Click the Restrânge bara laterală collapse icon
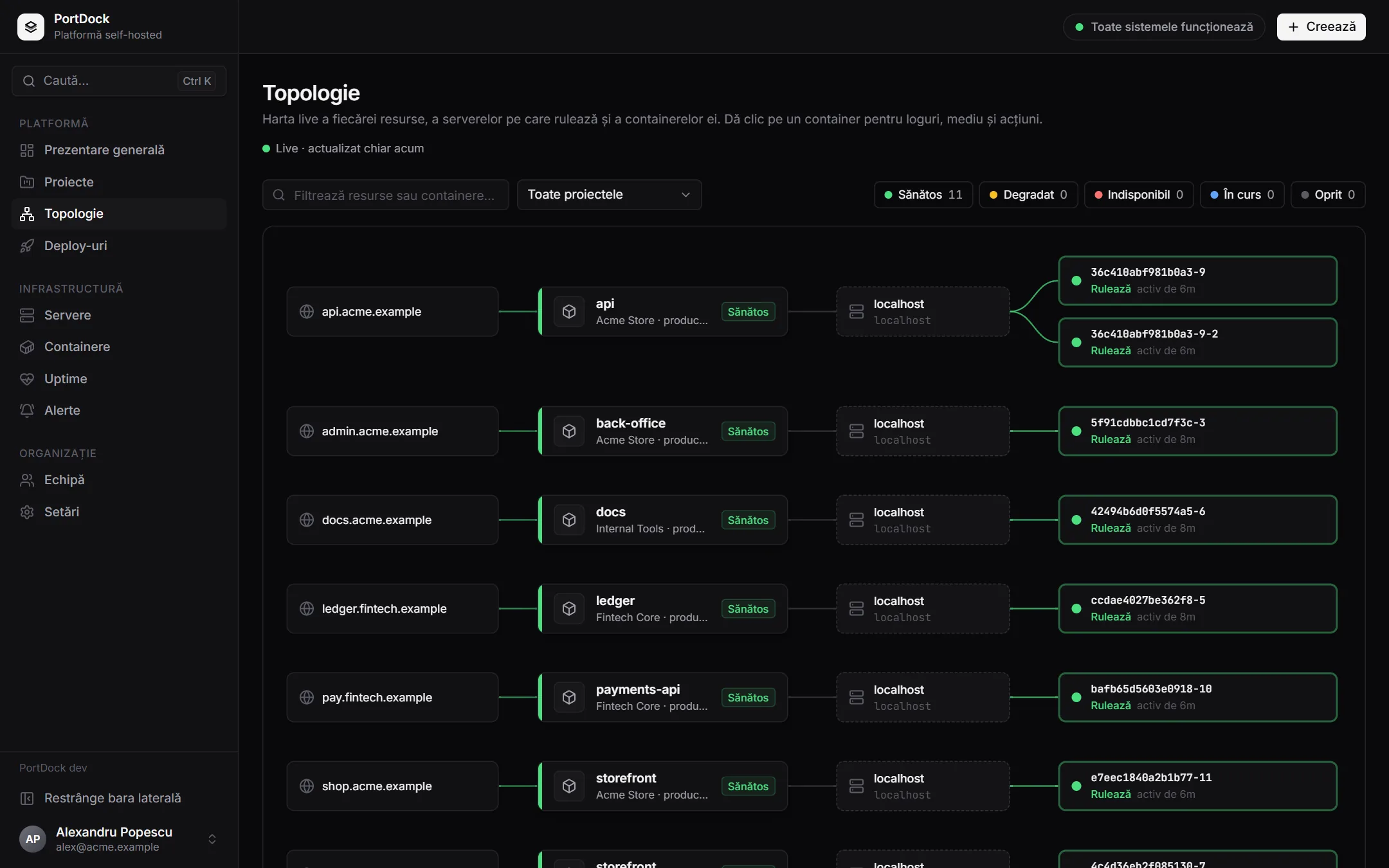The image size is (1389, 868). [27, 798]
